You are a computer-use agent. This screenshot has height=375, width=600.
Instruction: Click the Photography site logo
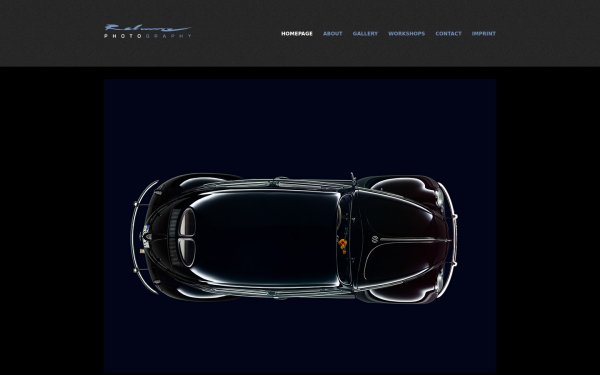coord(148,31)
